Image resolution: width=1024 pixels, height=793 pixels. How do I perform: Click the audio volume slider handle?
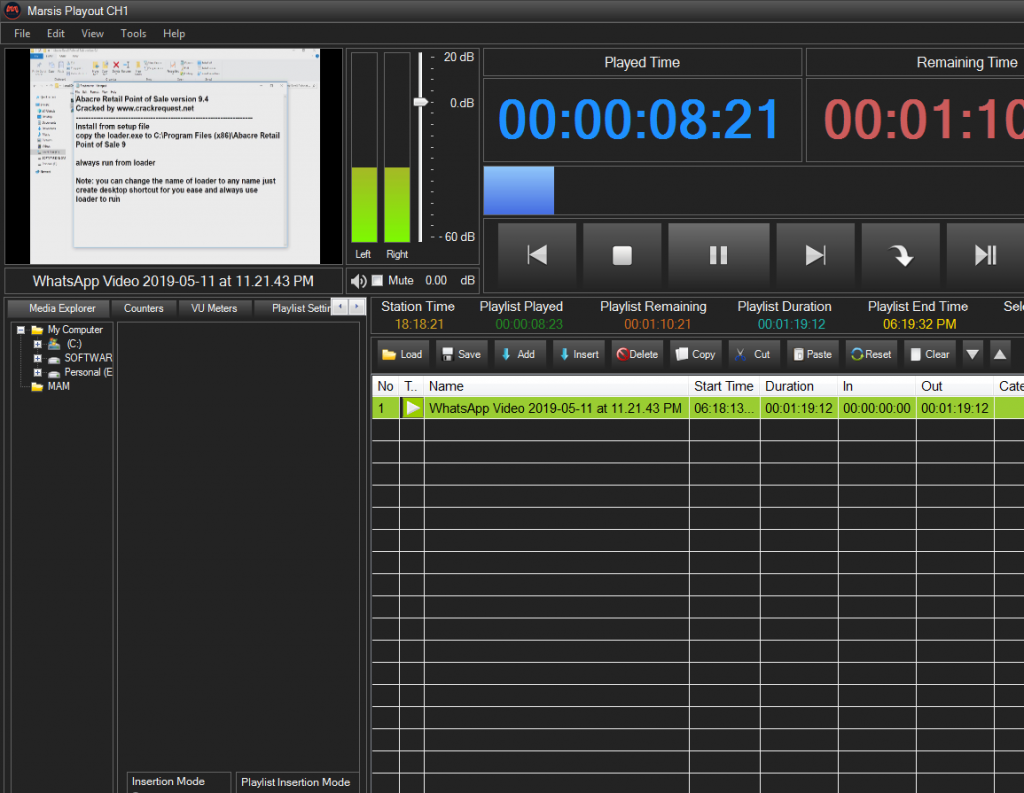[421, 102]
